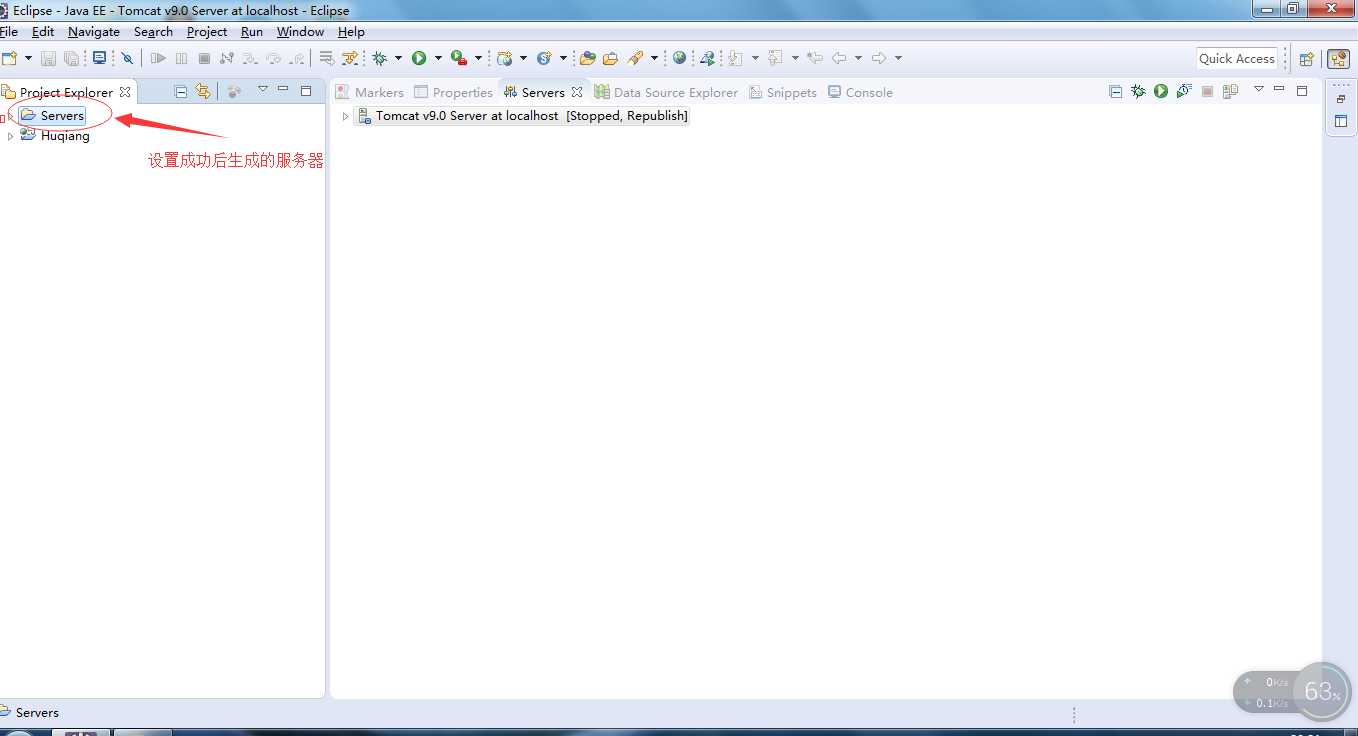Viewport: 1358px width, 736px height.
Task: Click the New Servlet toolbar icon
Action: (545, 58)
